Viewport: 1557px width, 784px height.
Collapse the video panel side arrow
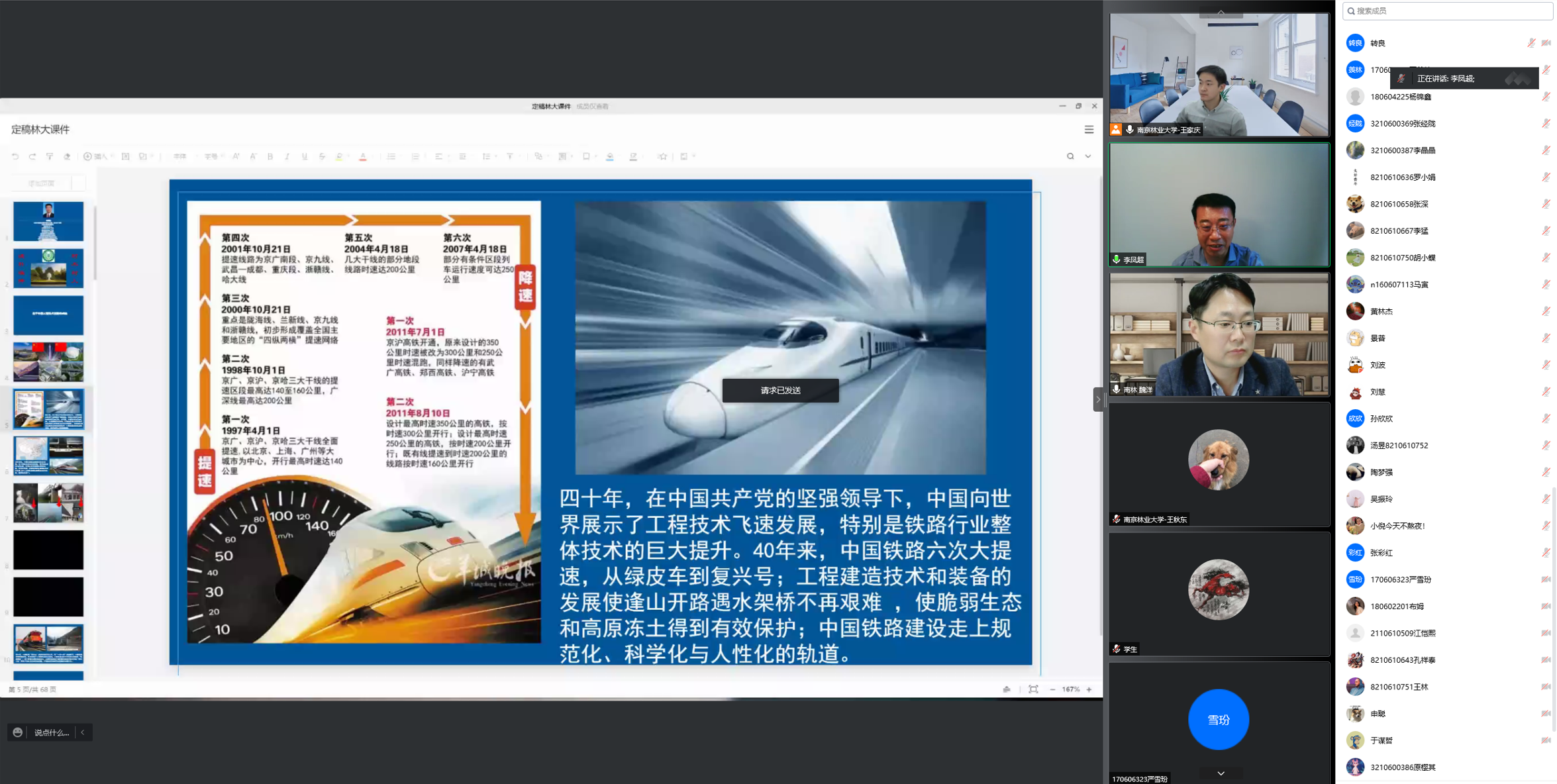pos(1097,399)
